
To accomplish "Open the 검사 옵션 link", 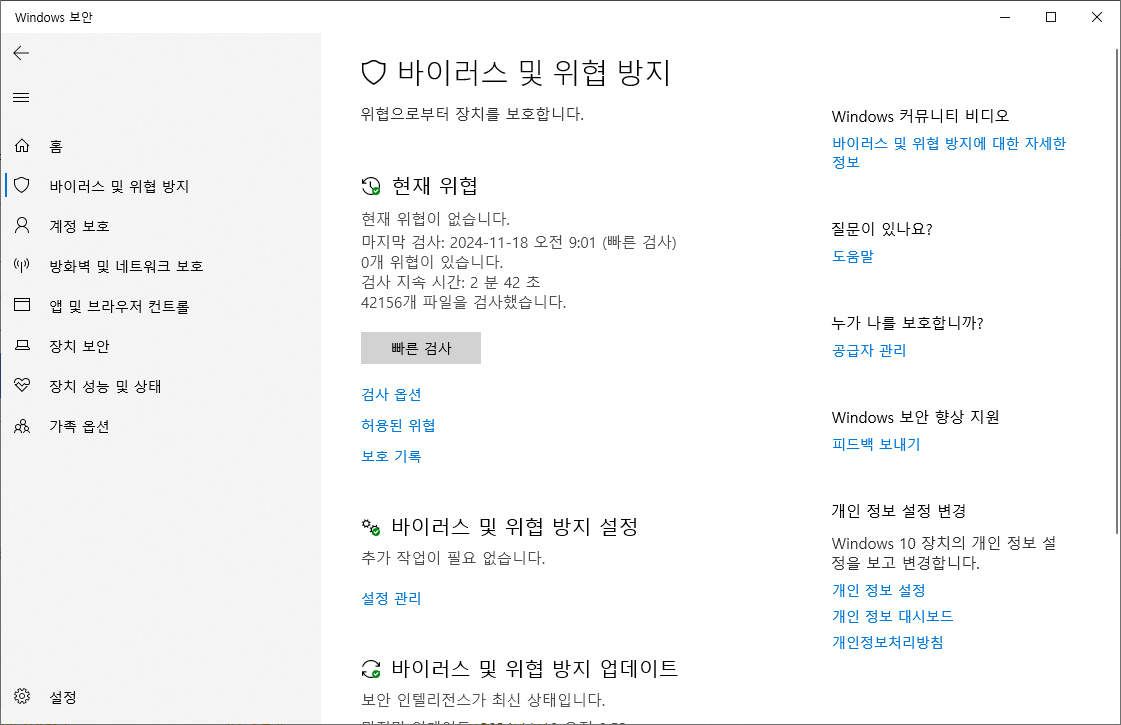I will point(391,394).
